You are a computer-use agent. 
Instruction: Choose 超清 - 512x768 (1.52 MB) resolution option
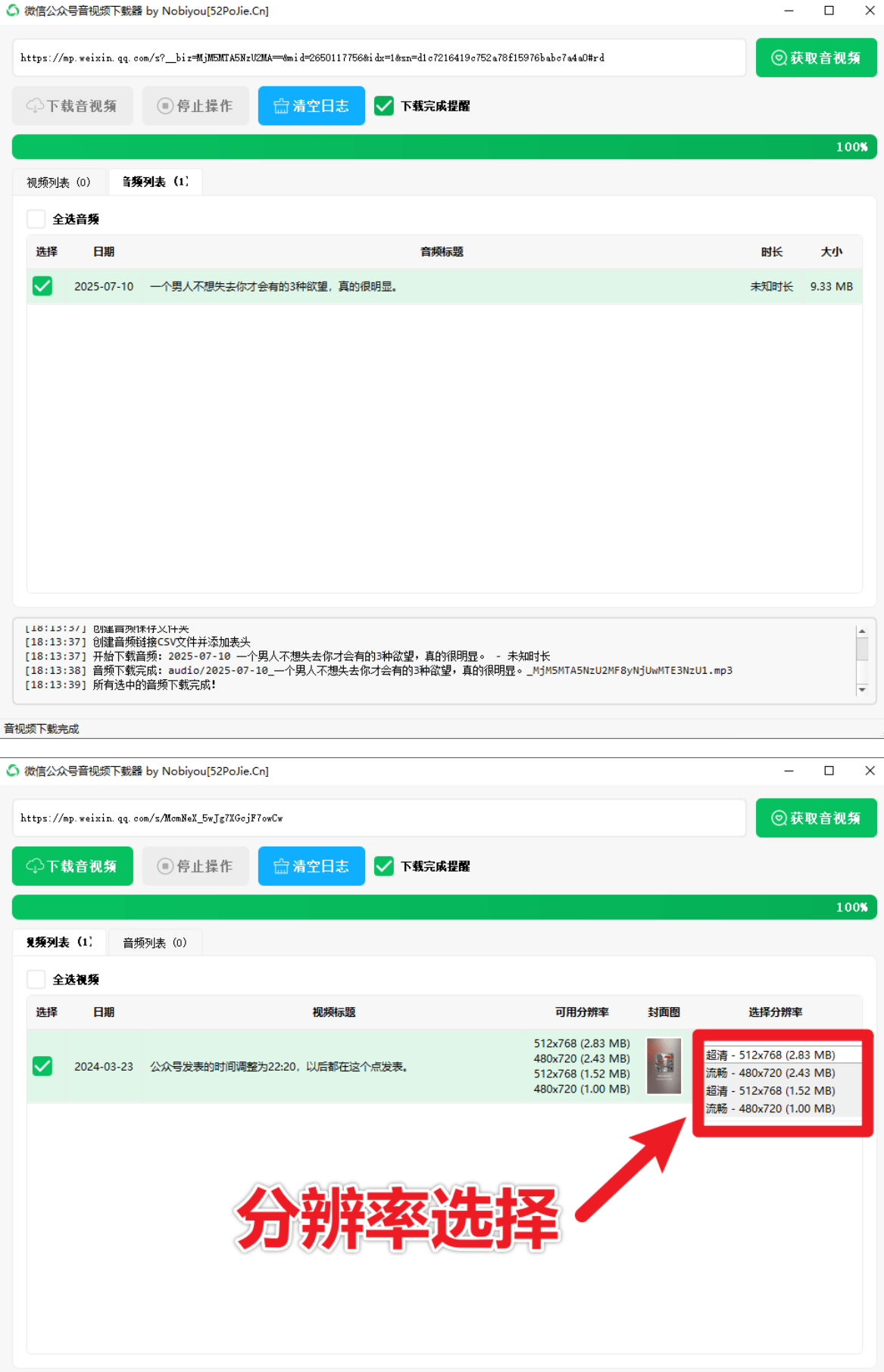pos(783,1090)
